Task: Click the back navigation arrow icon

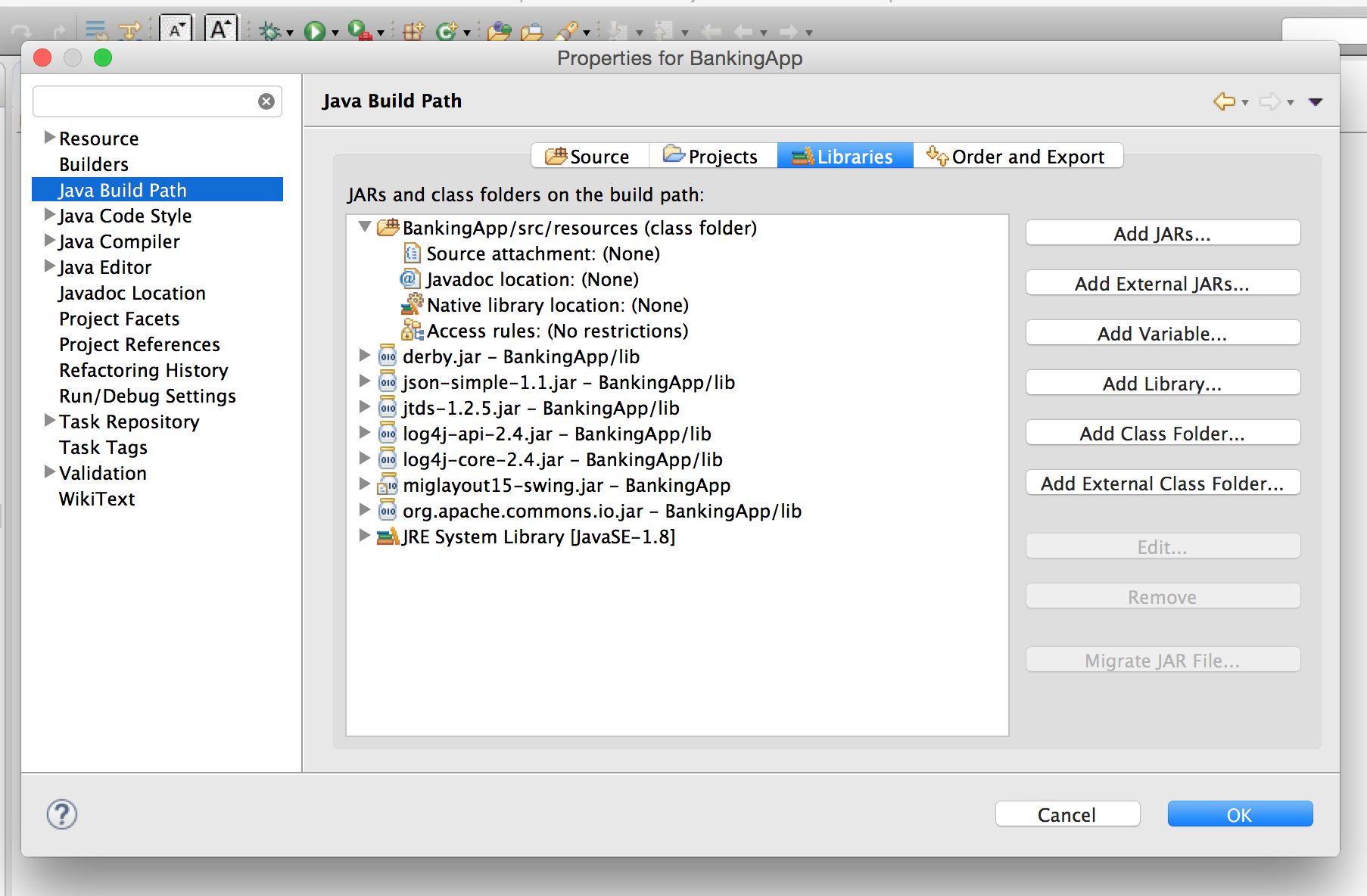Action: point(1224,101)
